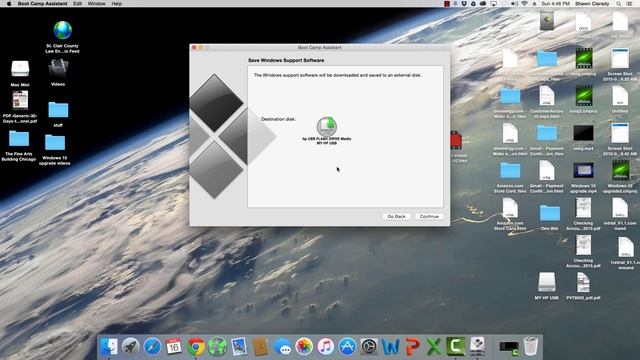Select The Fine Arts Building Chicago folder
The height and width of the screenshot is (360, 640).
pyautogui.click(x=19, y=146)
